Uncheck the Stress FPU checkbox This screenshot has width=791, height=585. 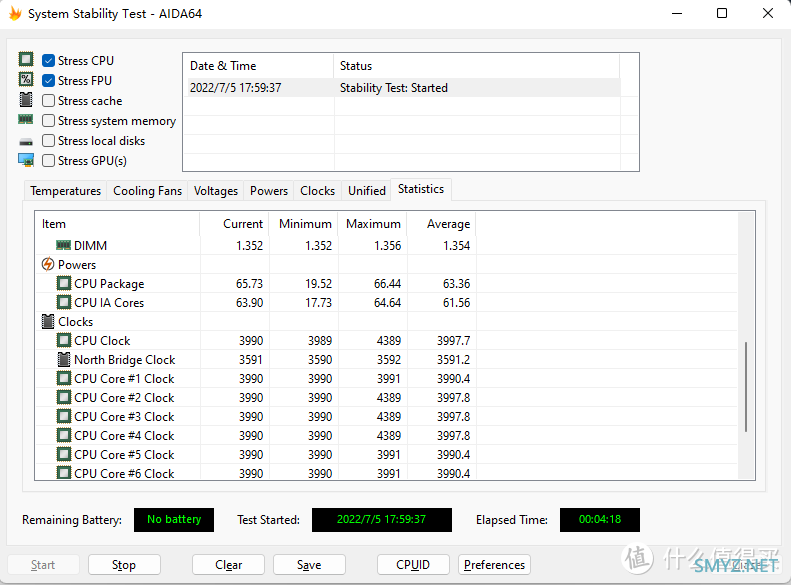(x=48, y=80)
